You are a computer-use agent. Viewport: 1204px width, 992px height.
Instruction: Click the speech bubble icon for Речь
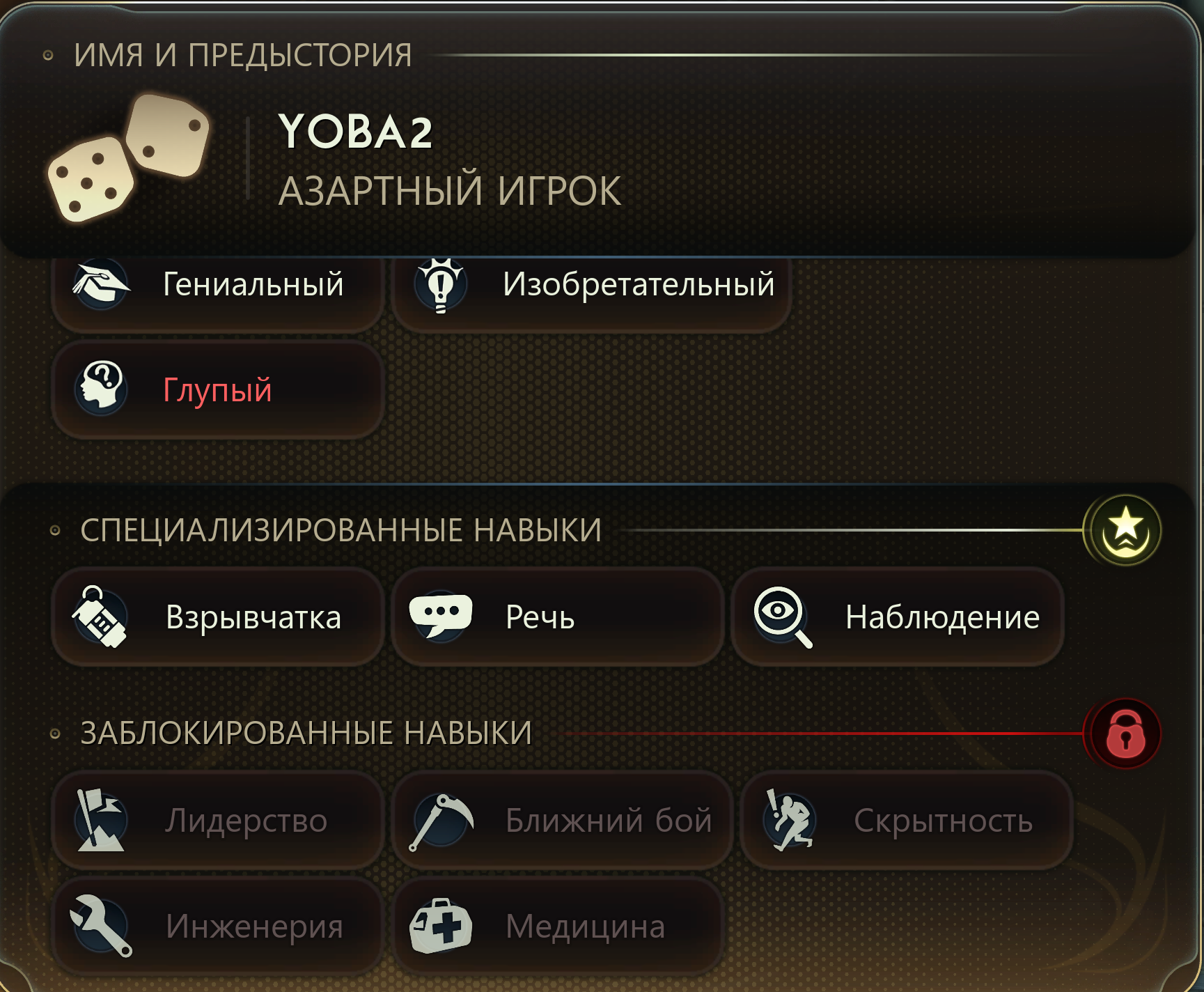(440, 616)
